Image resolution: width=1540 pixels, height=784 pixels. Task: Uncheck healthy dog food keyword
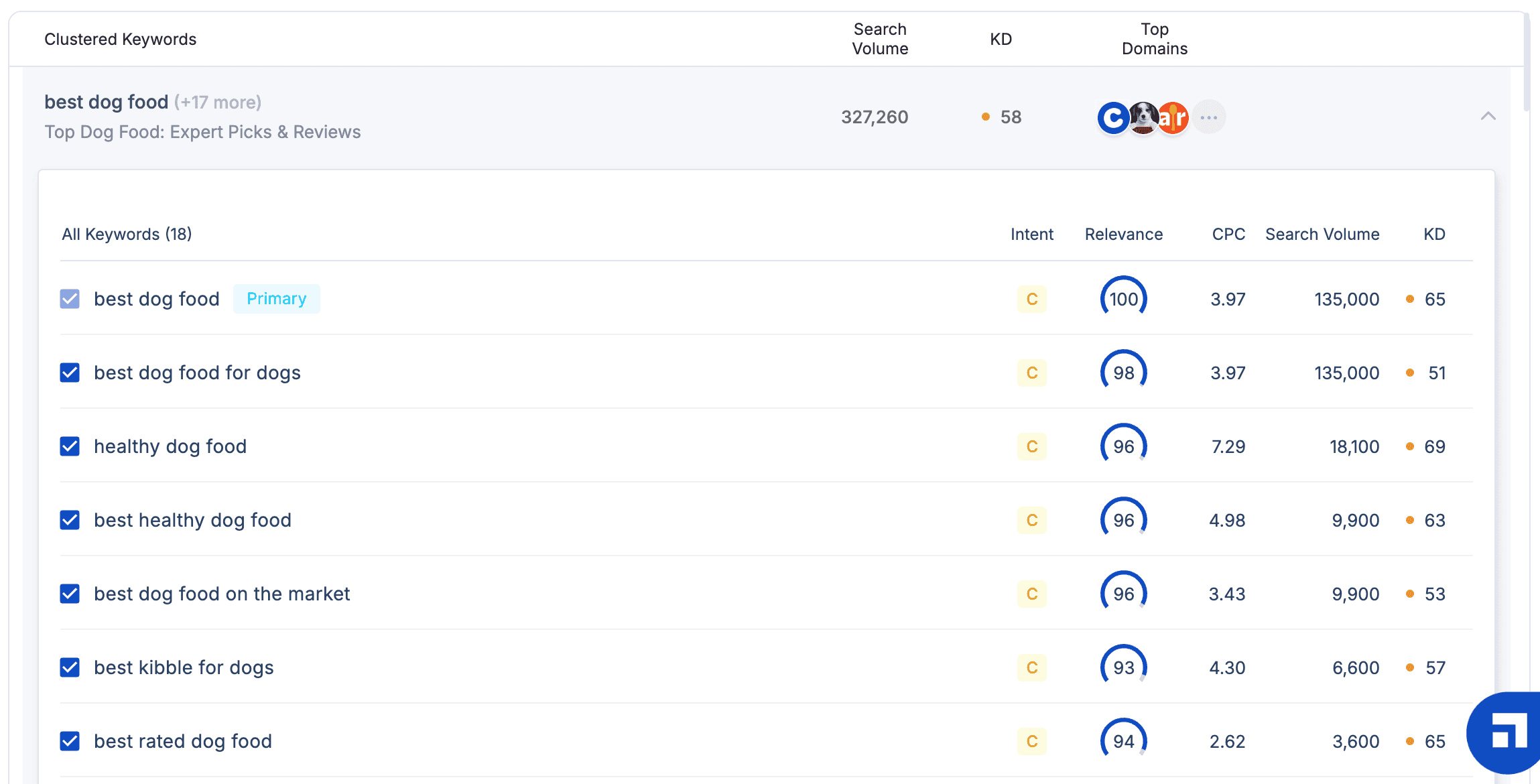pos(70,446)
